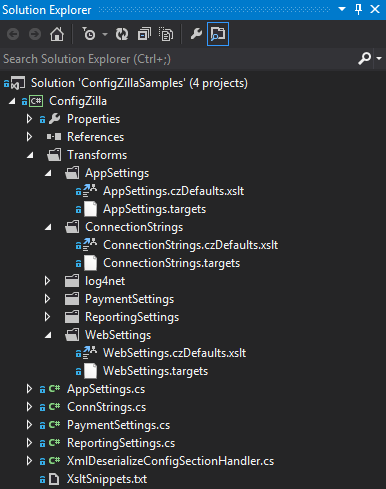Click the Refresh icon
The image size is (386, 489).
pyautogui.click(x=122, y=34)
